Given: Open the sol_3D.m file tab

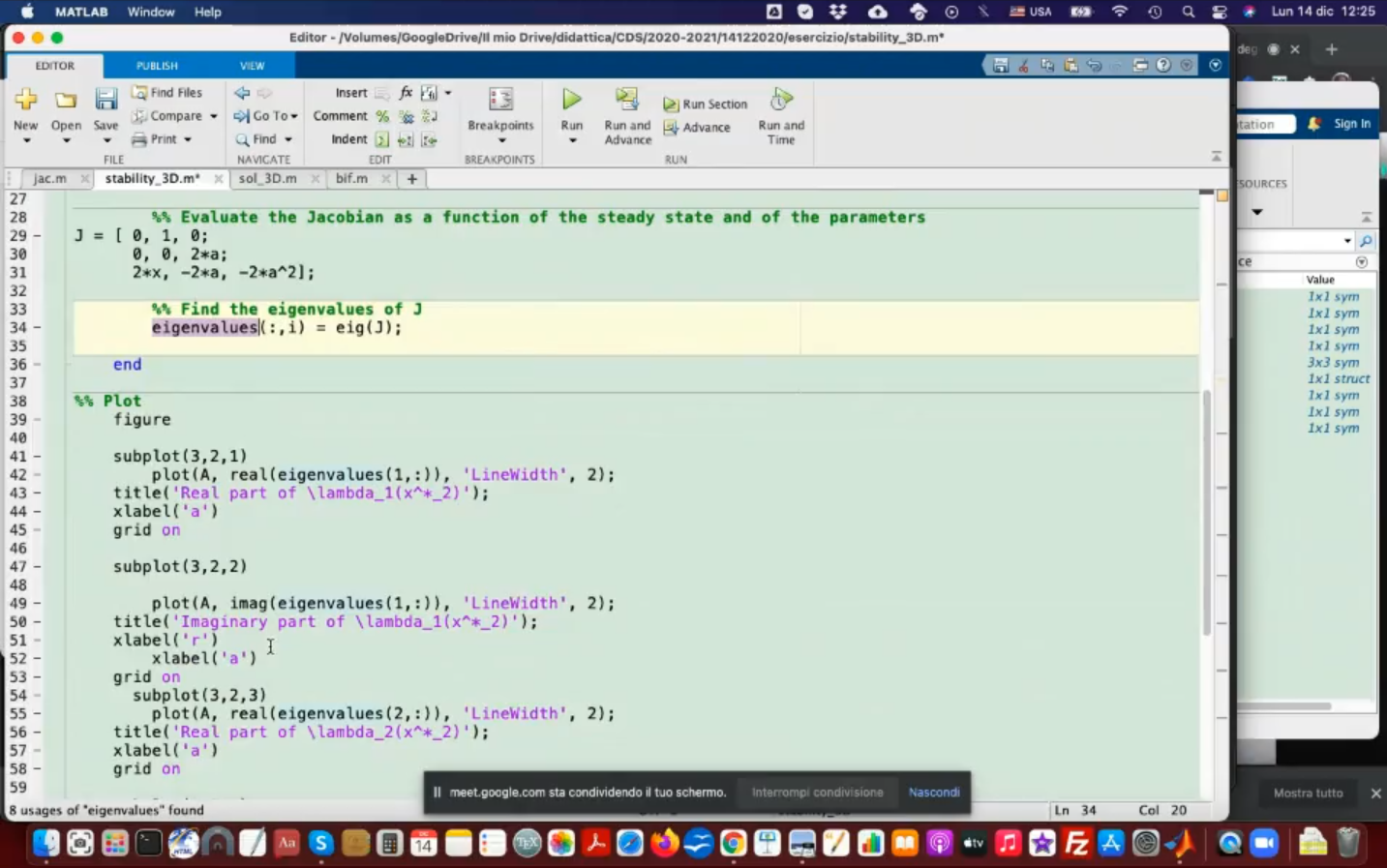Looking at the screenshot, I should coord(267,179).
